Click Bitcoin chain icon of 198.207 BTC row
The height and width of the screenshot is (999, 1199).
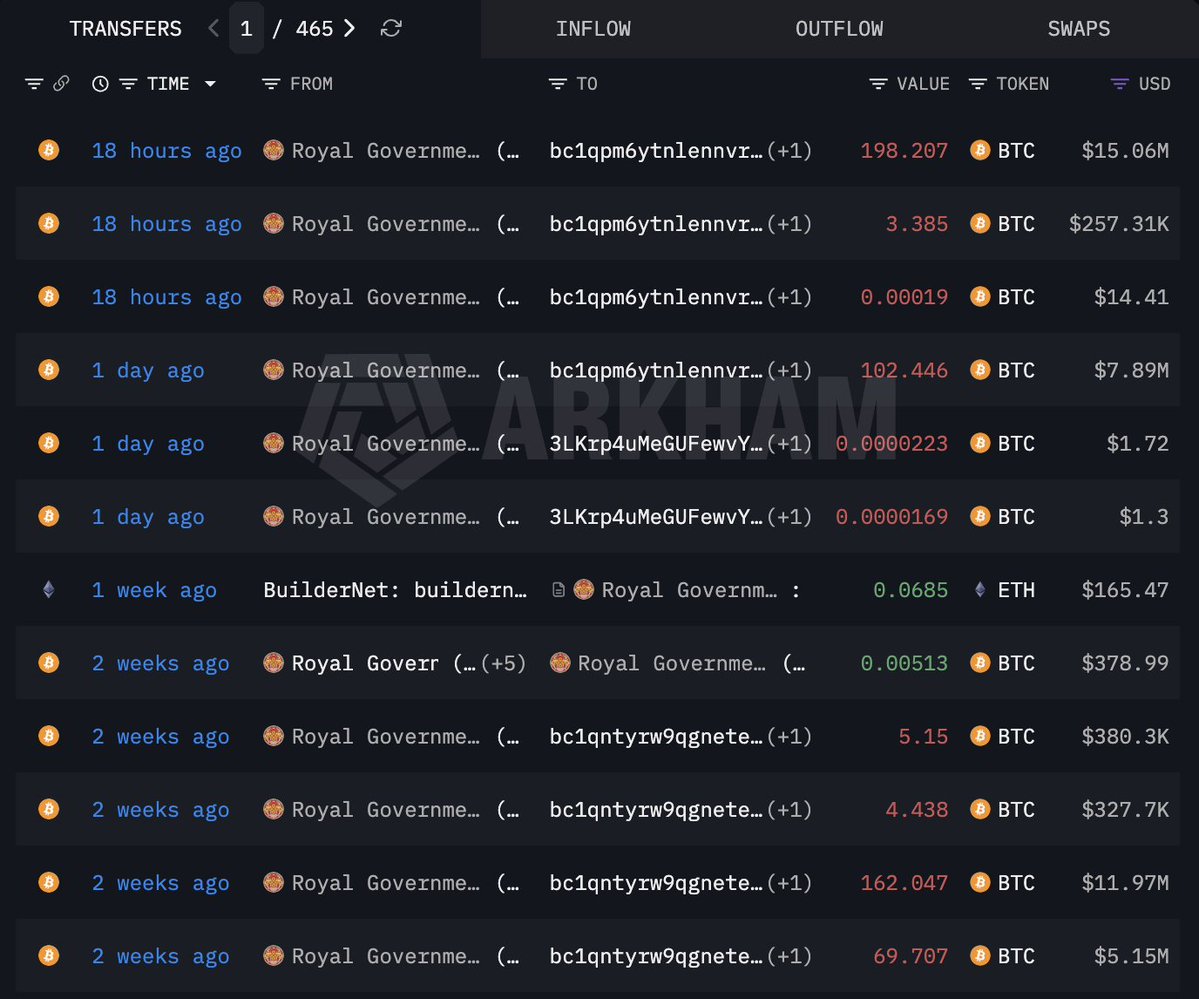[x=49, y=150]
